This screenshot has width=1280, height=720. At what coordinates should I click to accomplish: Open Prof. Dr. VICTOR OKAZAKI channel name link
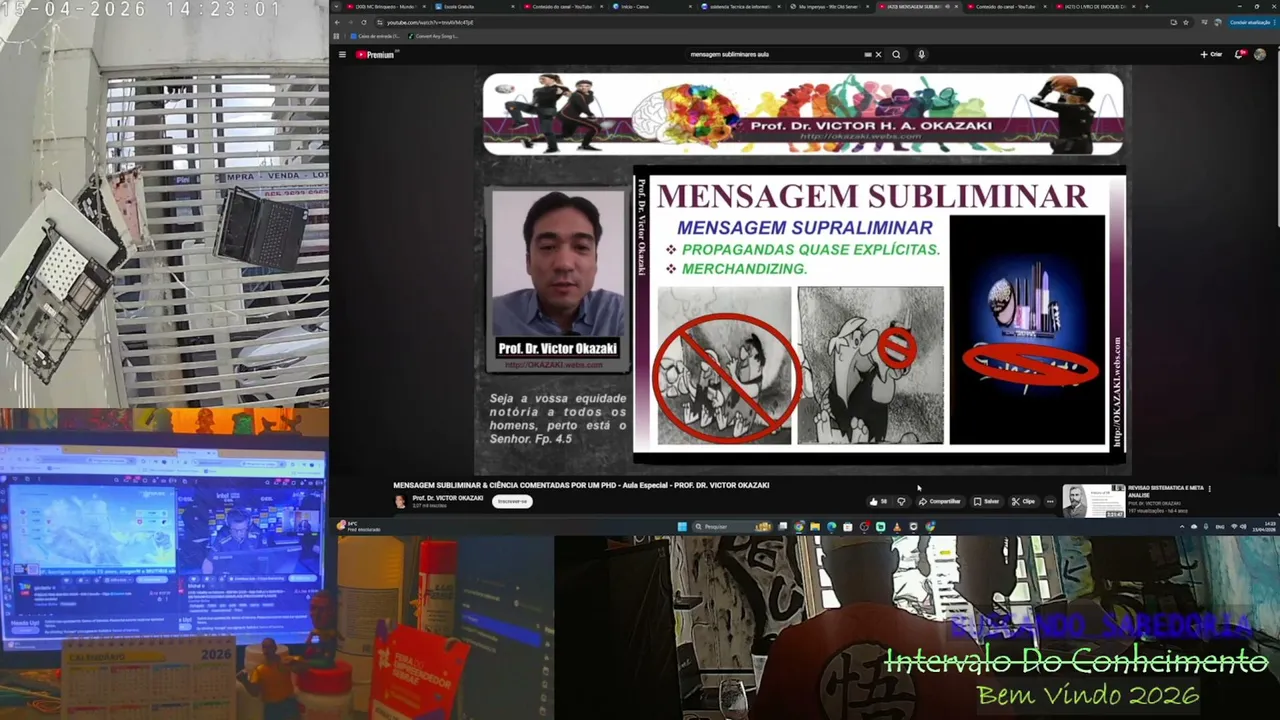448,498
